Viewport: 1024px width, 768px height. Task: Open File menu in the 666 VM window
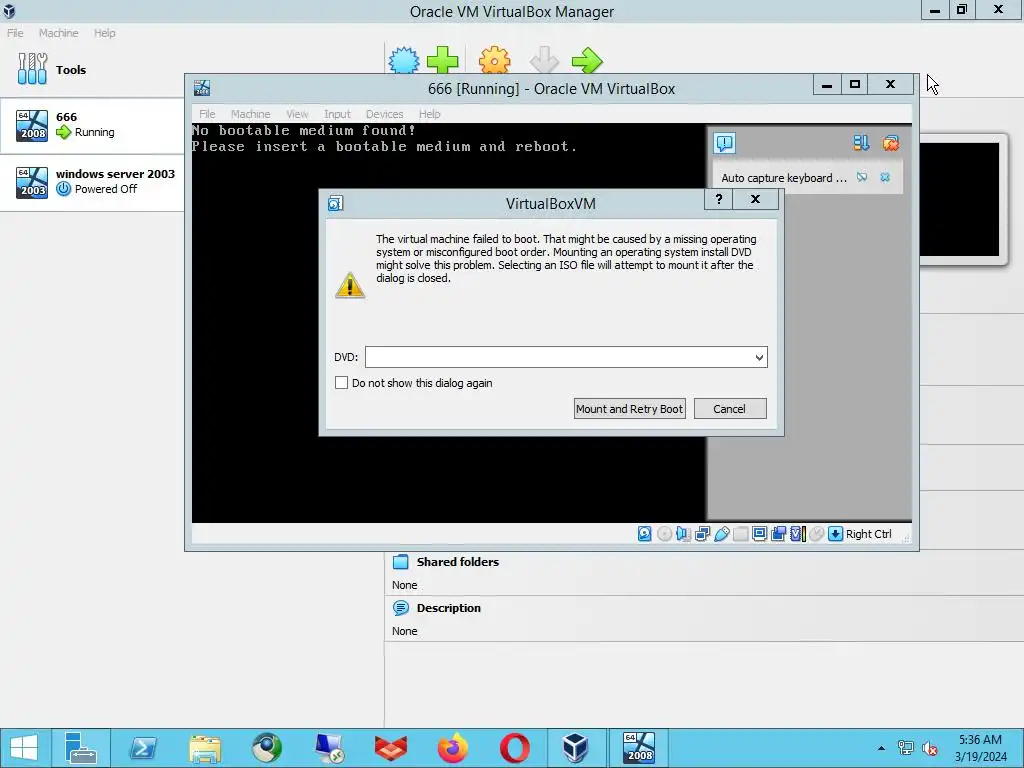click(207, 114)
